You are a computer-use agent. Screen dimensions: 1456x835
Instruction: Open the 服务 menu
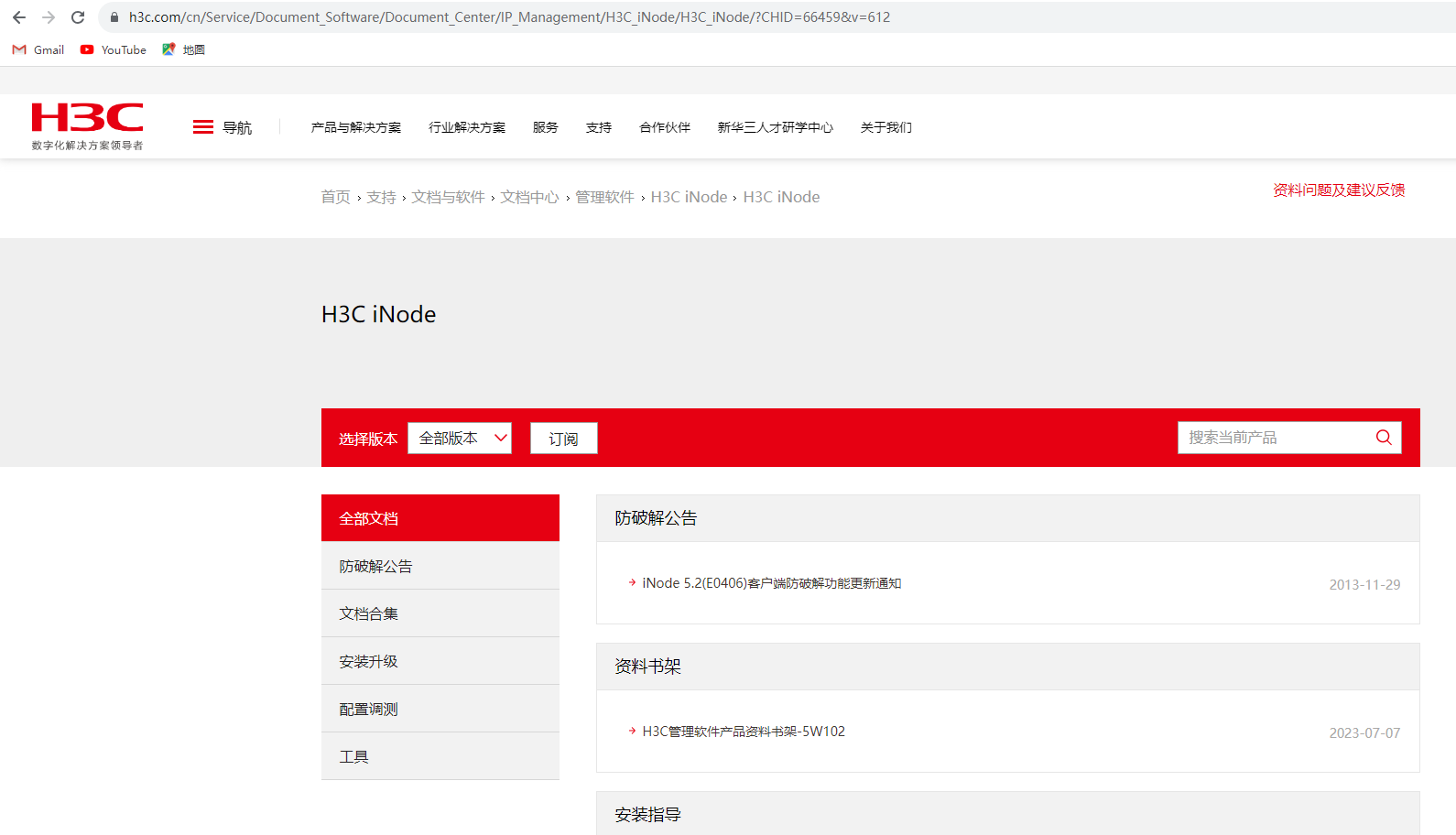pos(546,127)
